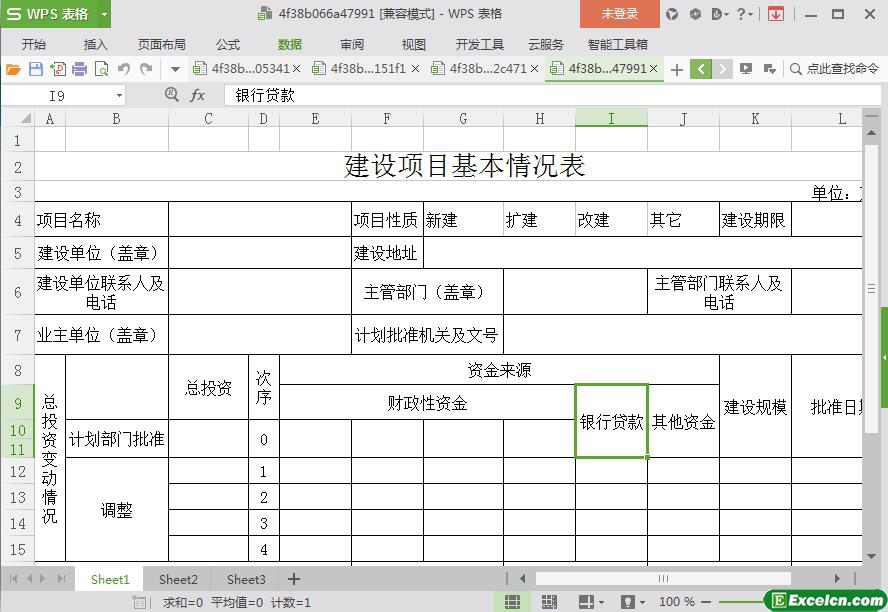Expand the quick access toolbar dropdown
The height and width of the screenshot is (612, 888).
175,70
